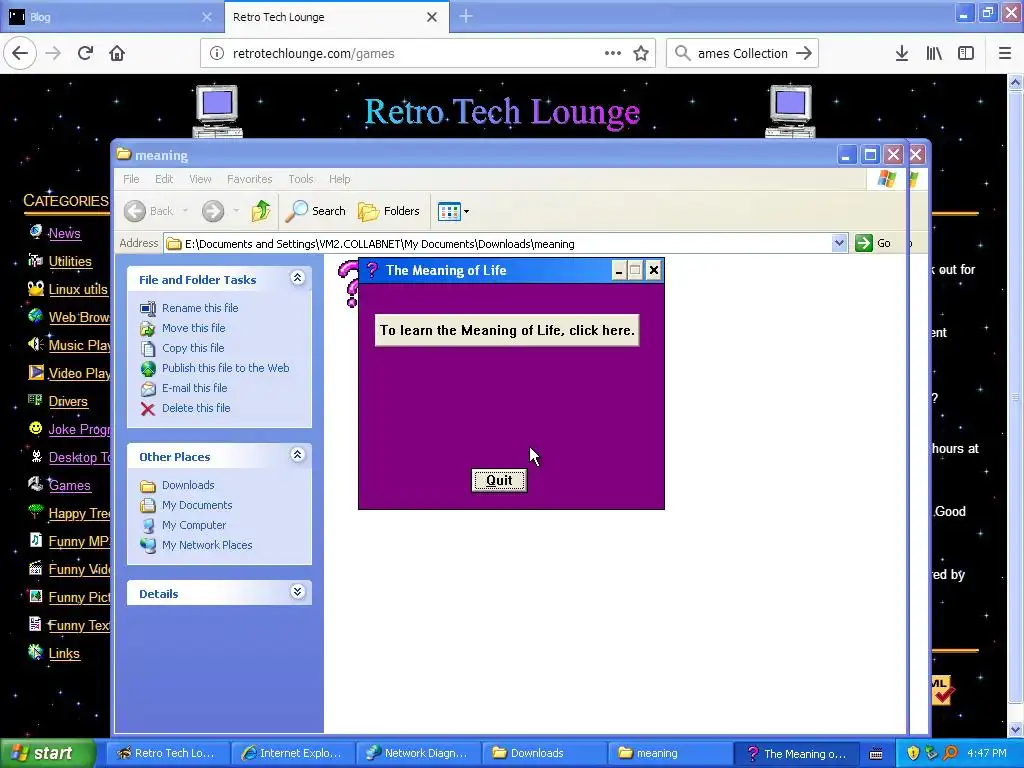This screenshot has width=1024, height=768.
Task: Submit the search with the arrow
Action: click(x=804, y=53)
